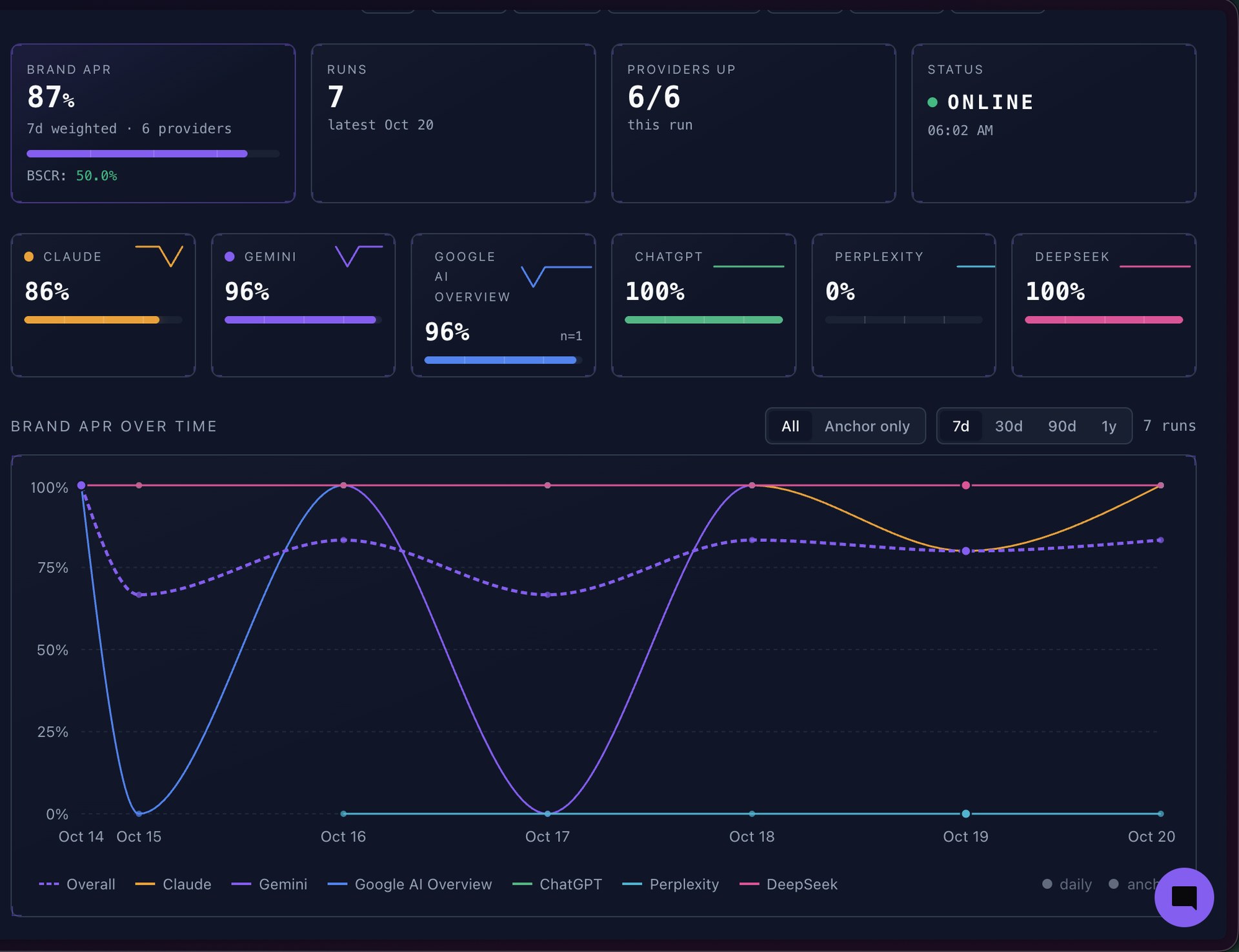This screenshot has width=1239, height=952.
Task: Toggle Gemini series in chart legend
Action: click(x=269, y=884)
